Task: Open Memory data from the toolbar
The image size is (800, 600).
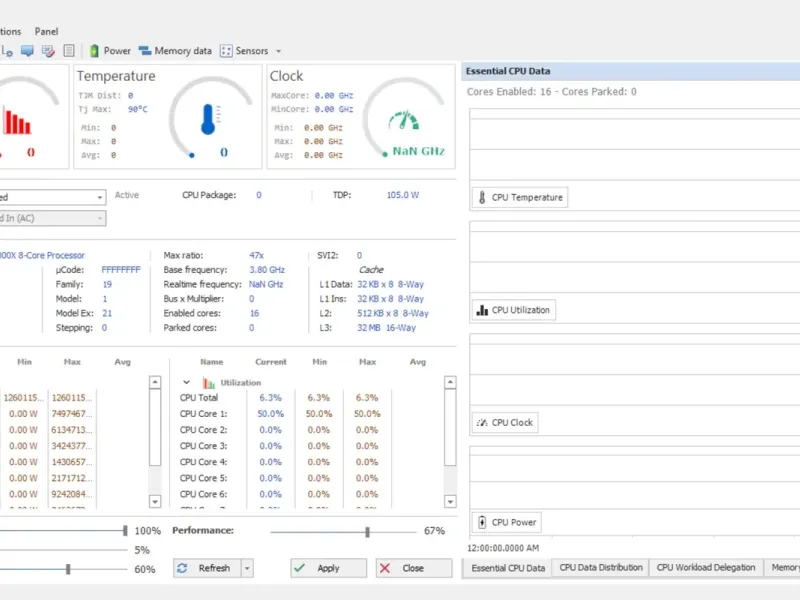Action: click(175, 51)
